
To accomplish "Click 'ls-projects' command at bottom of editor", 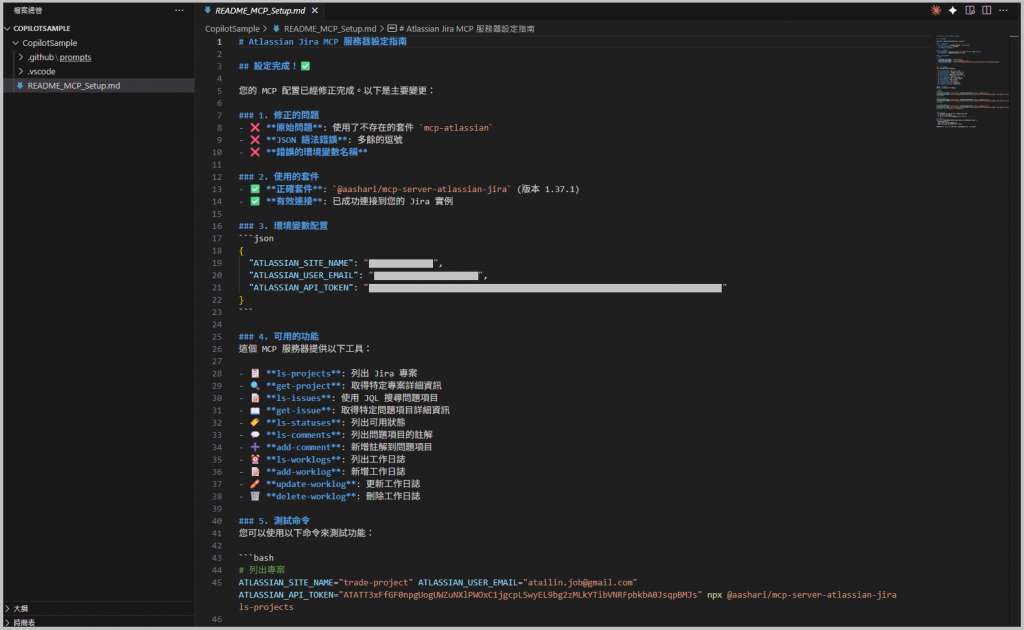I will coord(266,607).
